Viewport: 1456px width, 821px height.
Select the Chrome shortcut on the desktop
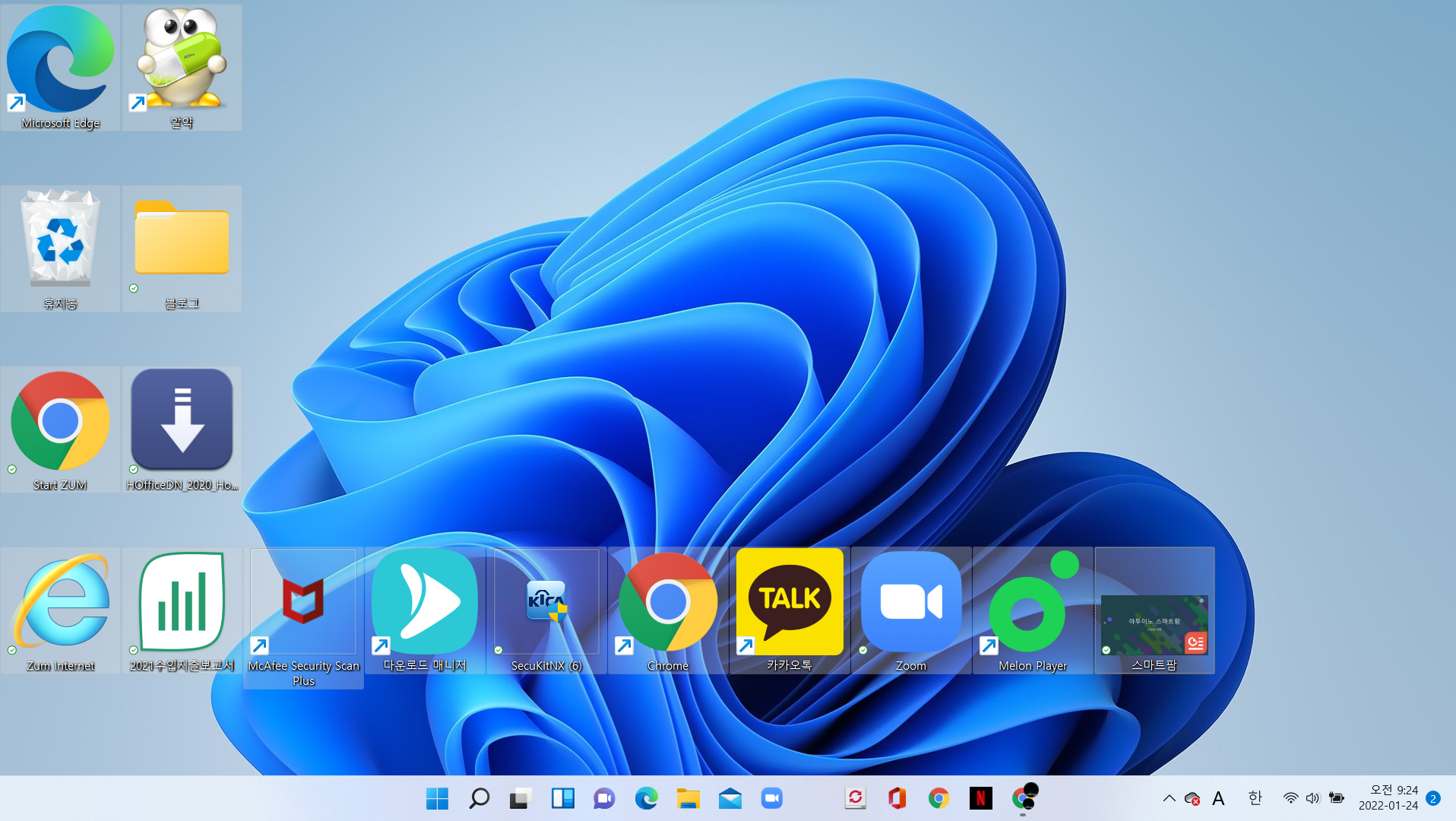click(x=668, y=610)
